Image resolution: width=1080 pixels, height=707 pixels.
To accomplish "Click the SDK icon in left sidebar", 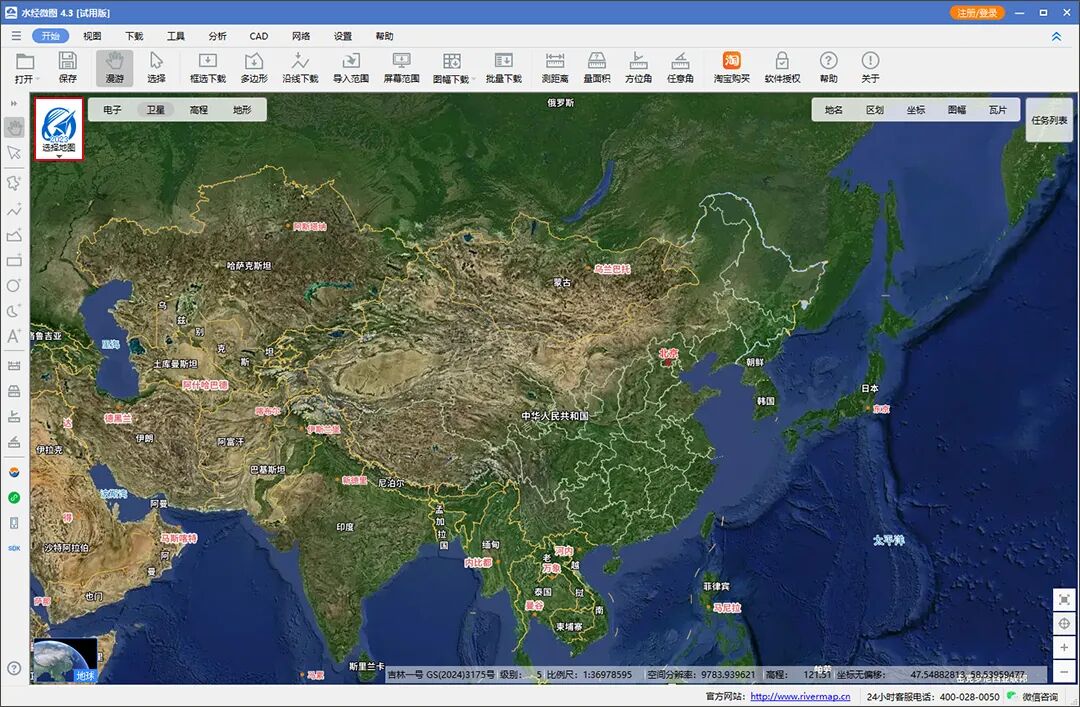I will point(14,549).
